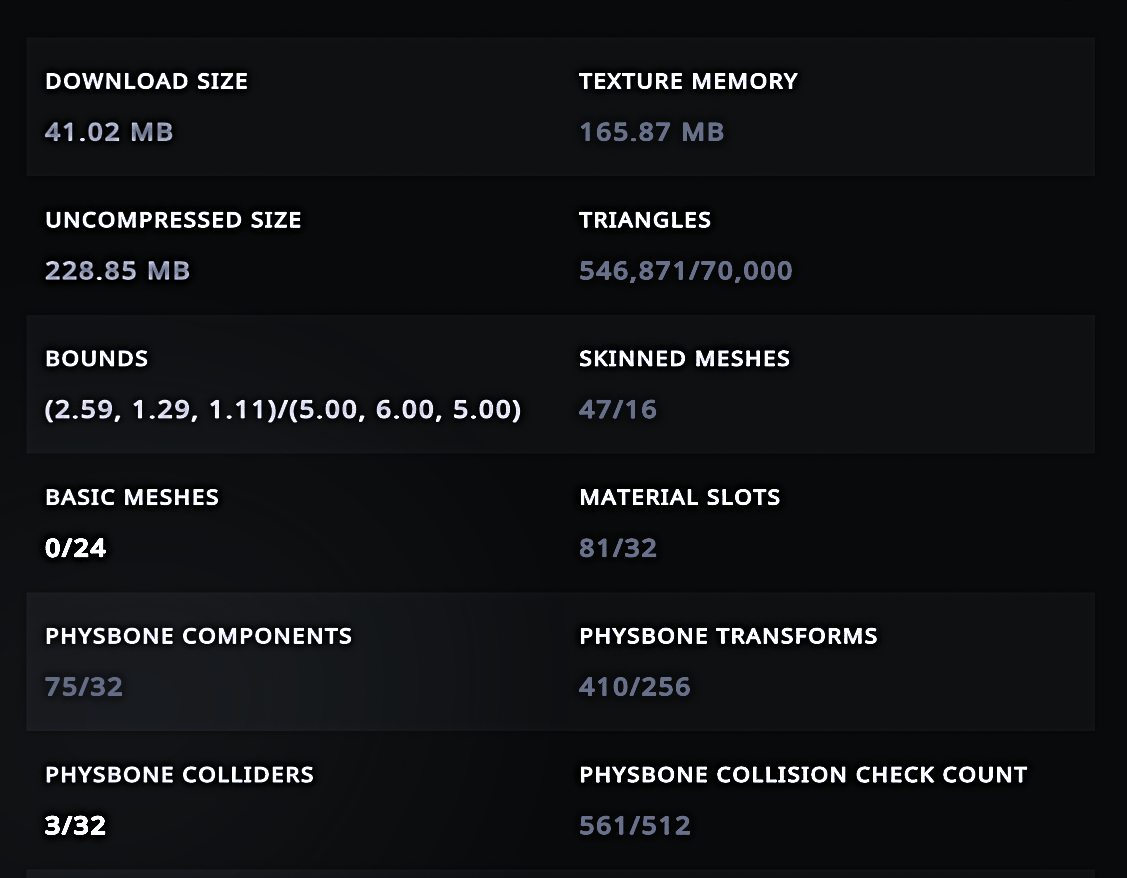Click the Triangles heading
The height and width of the screenshot is (878, 1127).
click(x=645, y=221)
